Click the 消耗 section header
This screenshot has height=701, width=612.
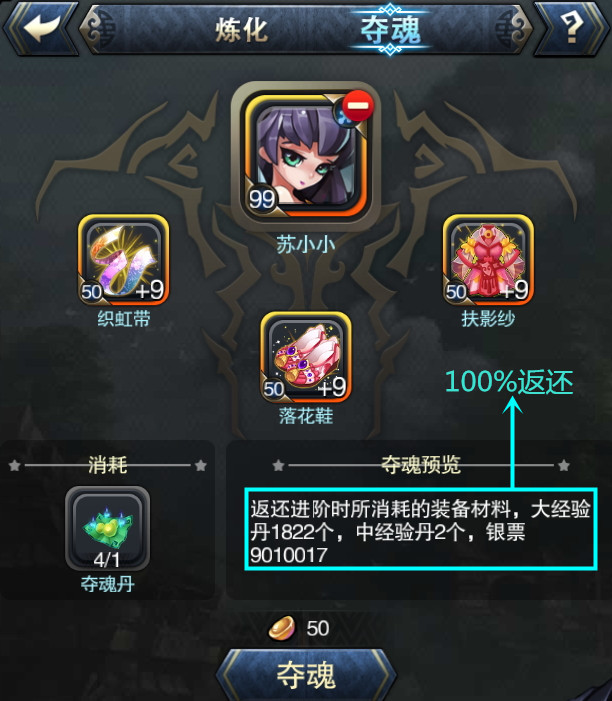pos(108,465)
